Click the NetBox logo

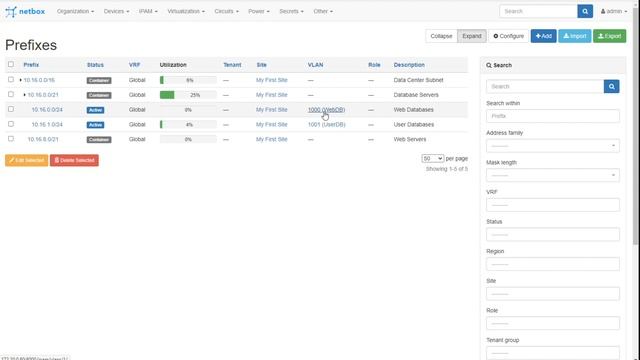25,11
